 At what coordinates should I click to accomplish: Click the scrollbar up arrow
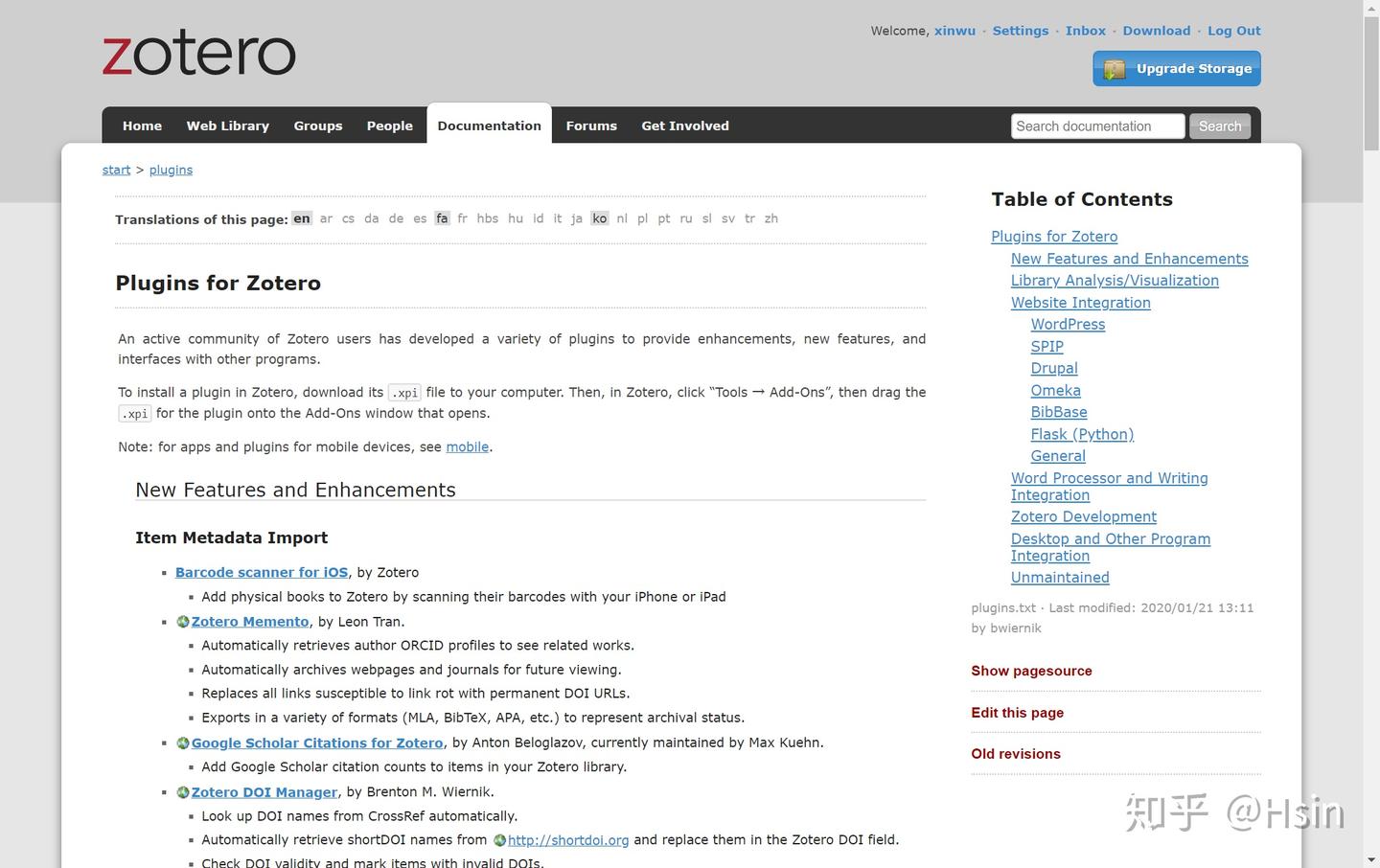[1371, 8]
